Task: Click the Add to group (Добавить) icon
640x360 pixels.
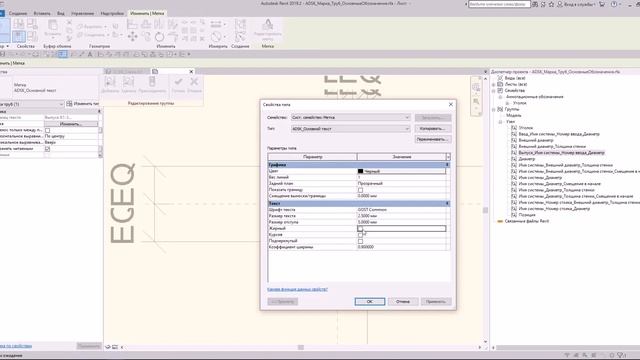Action: point(110,82)
